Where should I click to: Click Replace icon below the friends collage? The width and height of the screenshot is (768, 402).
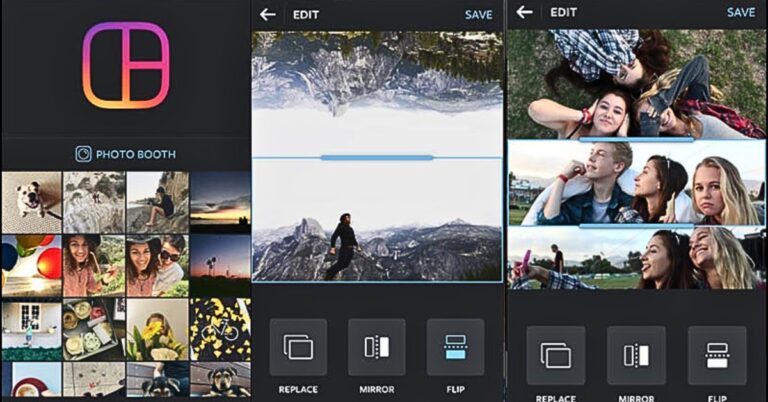point(556,355)
